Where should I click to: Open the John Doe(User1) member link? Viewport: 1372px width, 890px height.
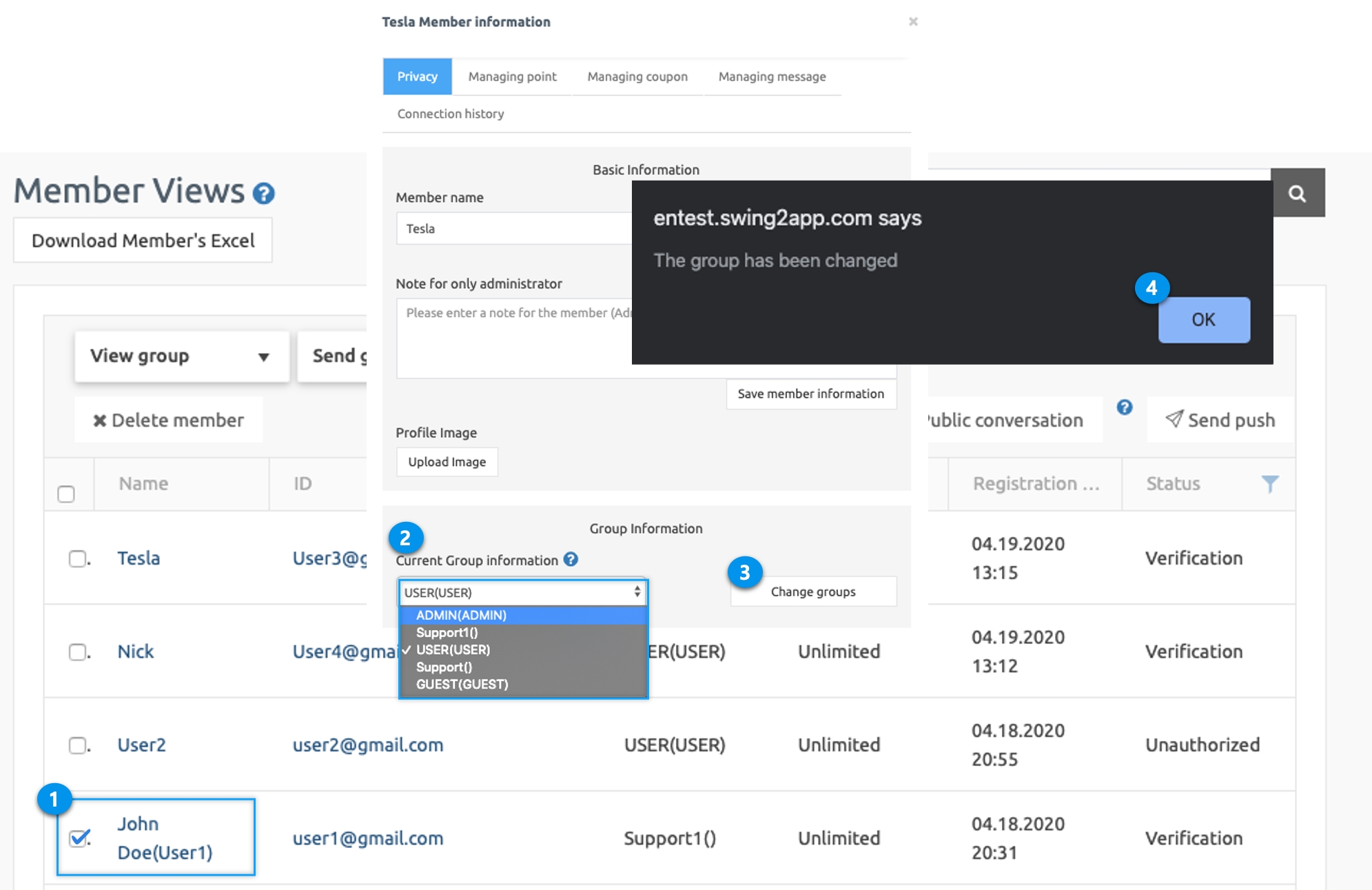(165, 838)
